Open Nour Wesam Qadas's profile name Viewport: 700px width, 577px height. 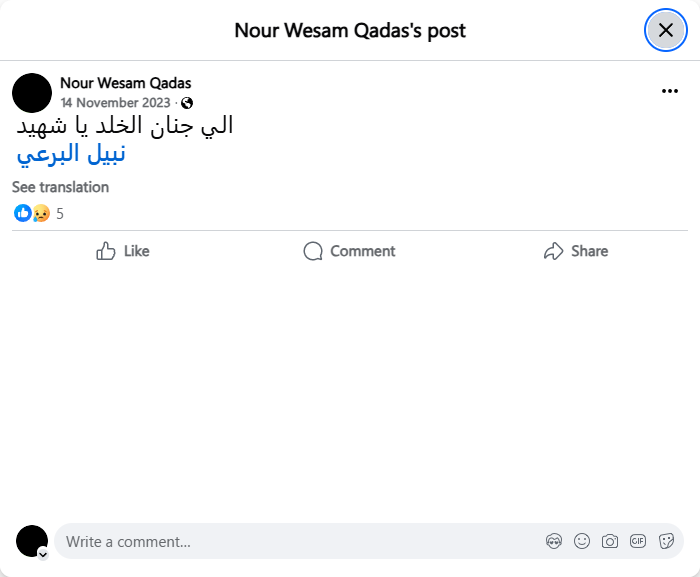[x=125, y=83]
